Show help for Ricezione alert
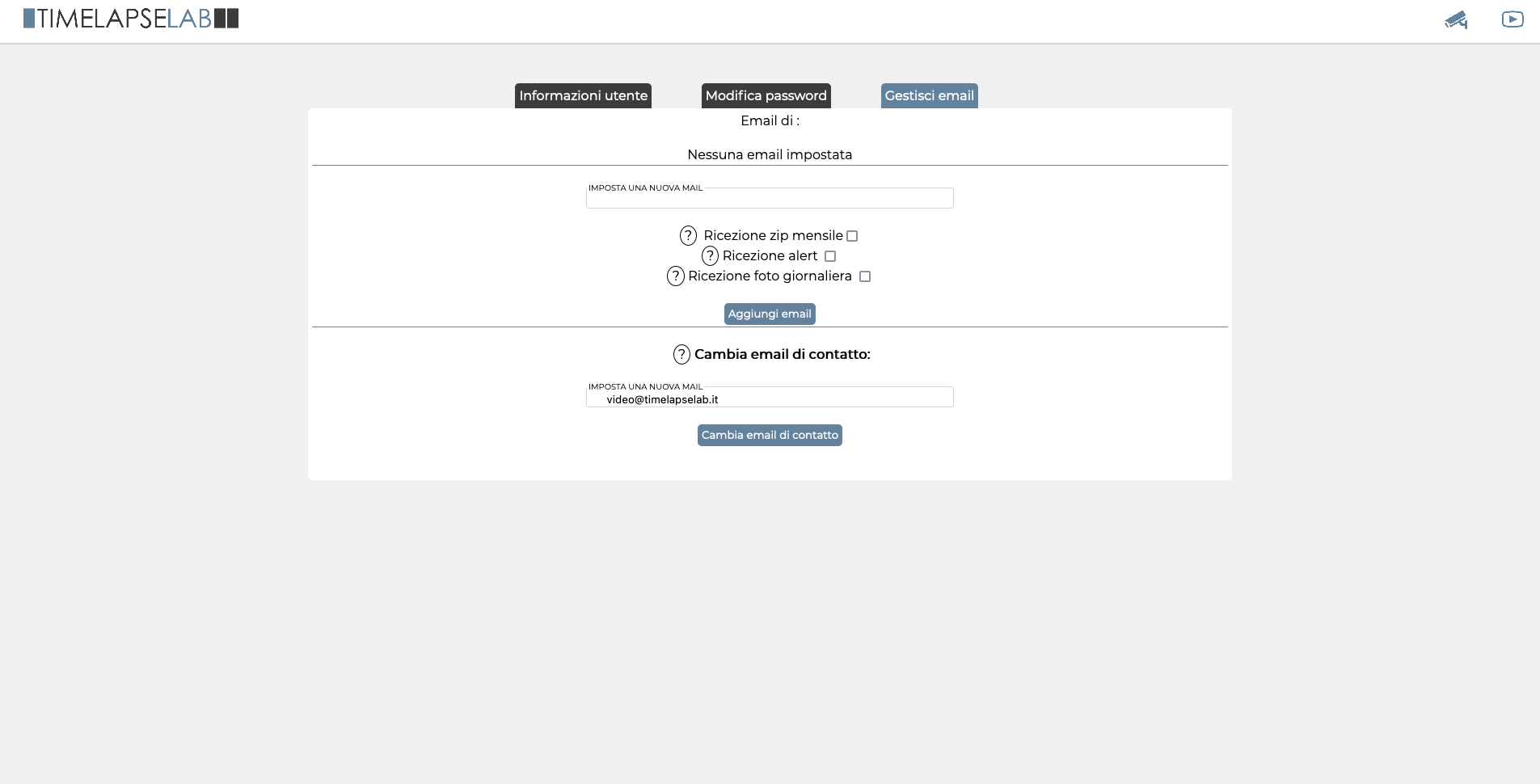Image resolution: width=1540 pixels, height=784 pixels. coord(710,255)
